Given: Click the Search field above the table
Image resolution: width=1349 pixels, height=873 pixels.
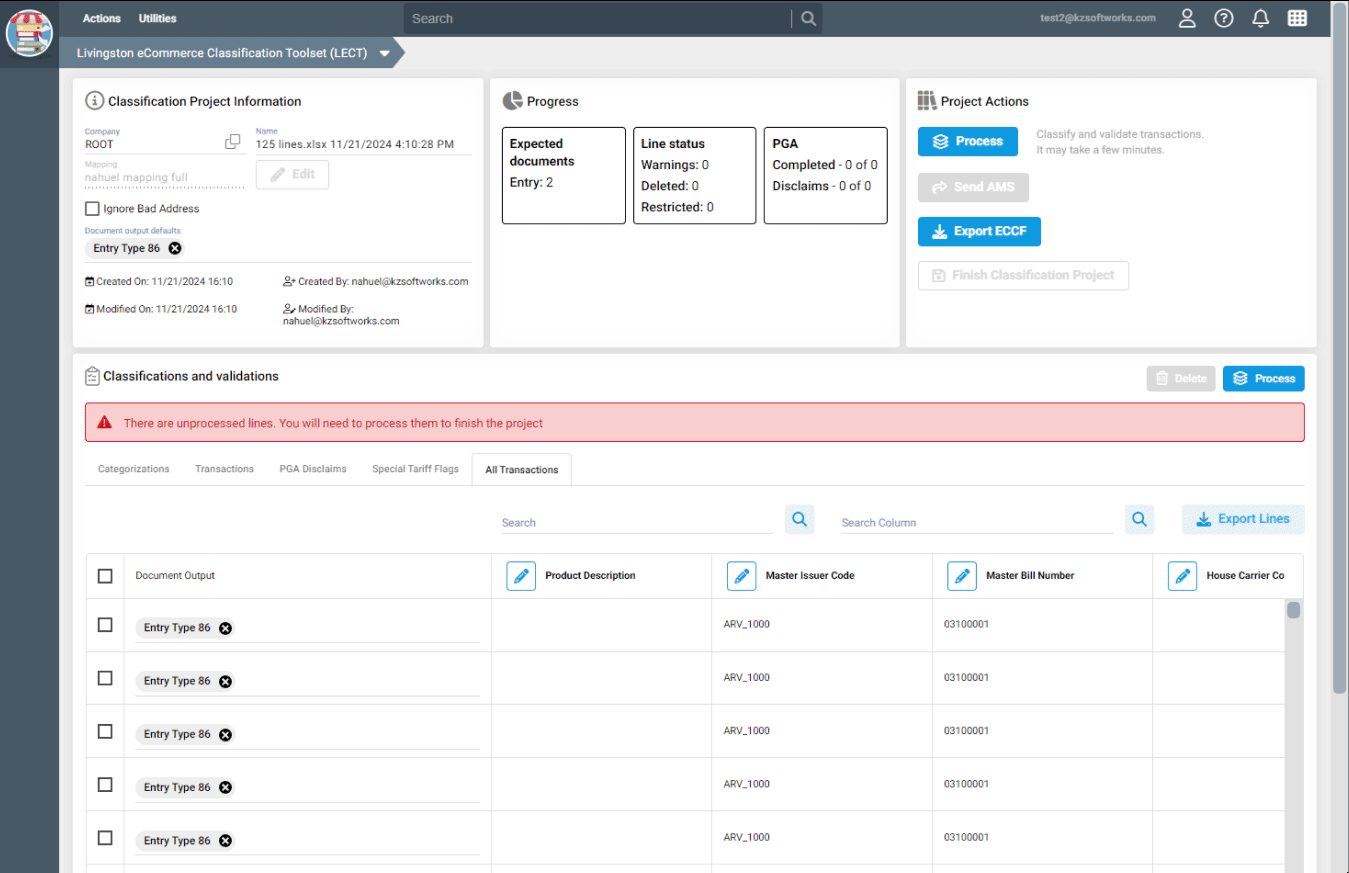Looking at the screenshot, I should tap(638, 522).
